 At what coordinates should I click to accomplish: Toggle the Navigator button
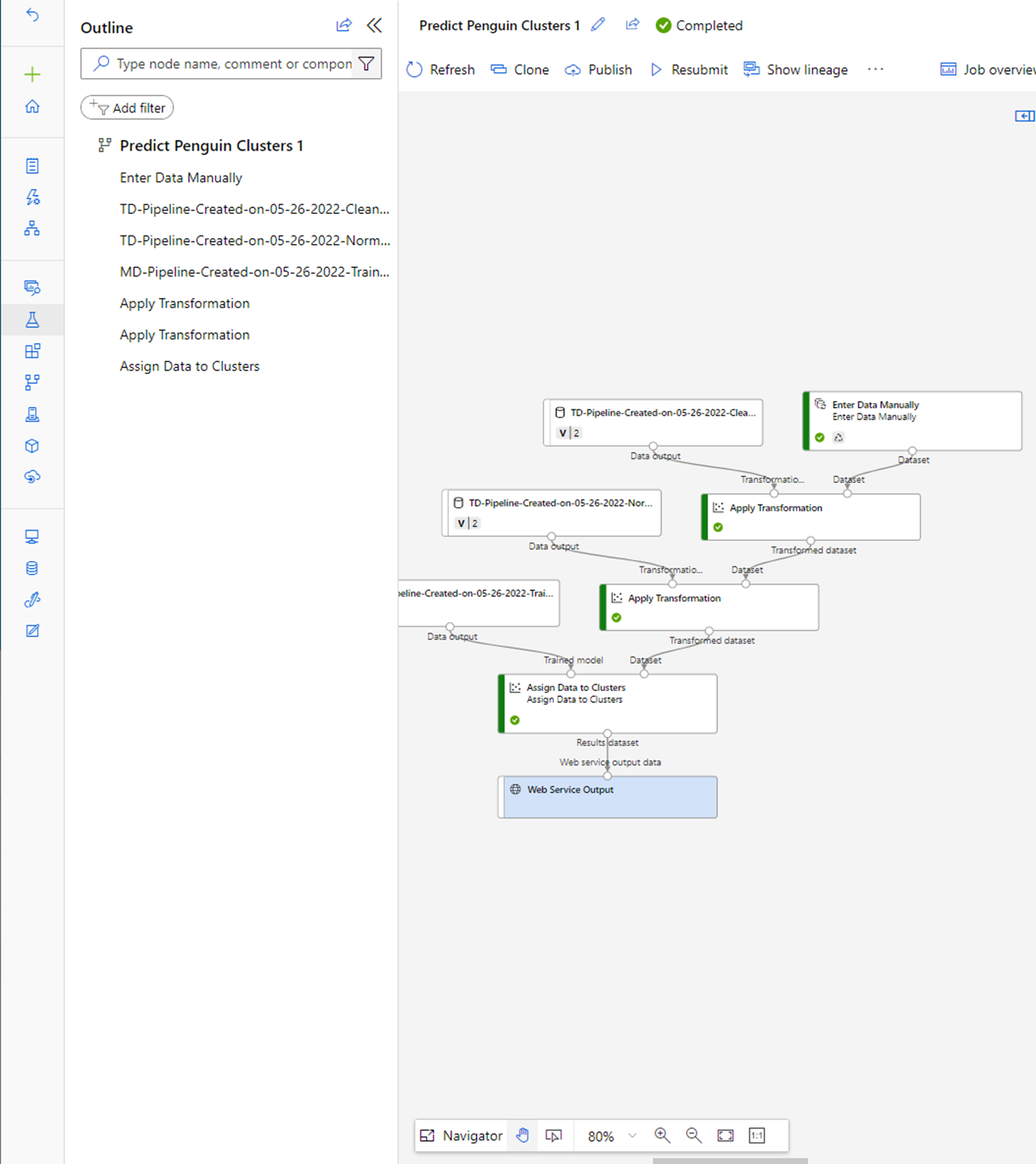click(x=461, y=1136)
